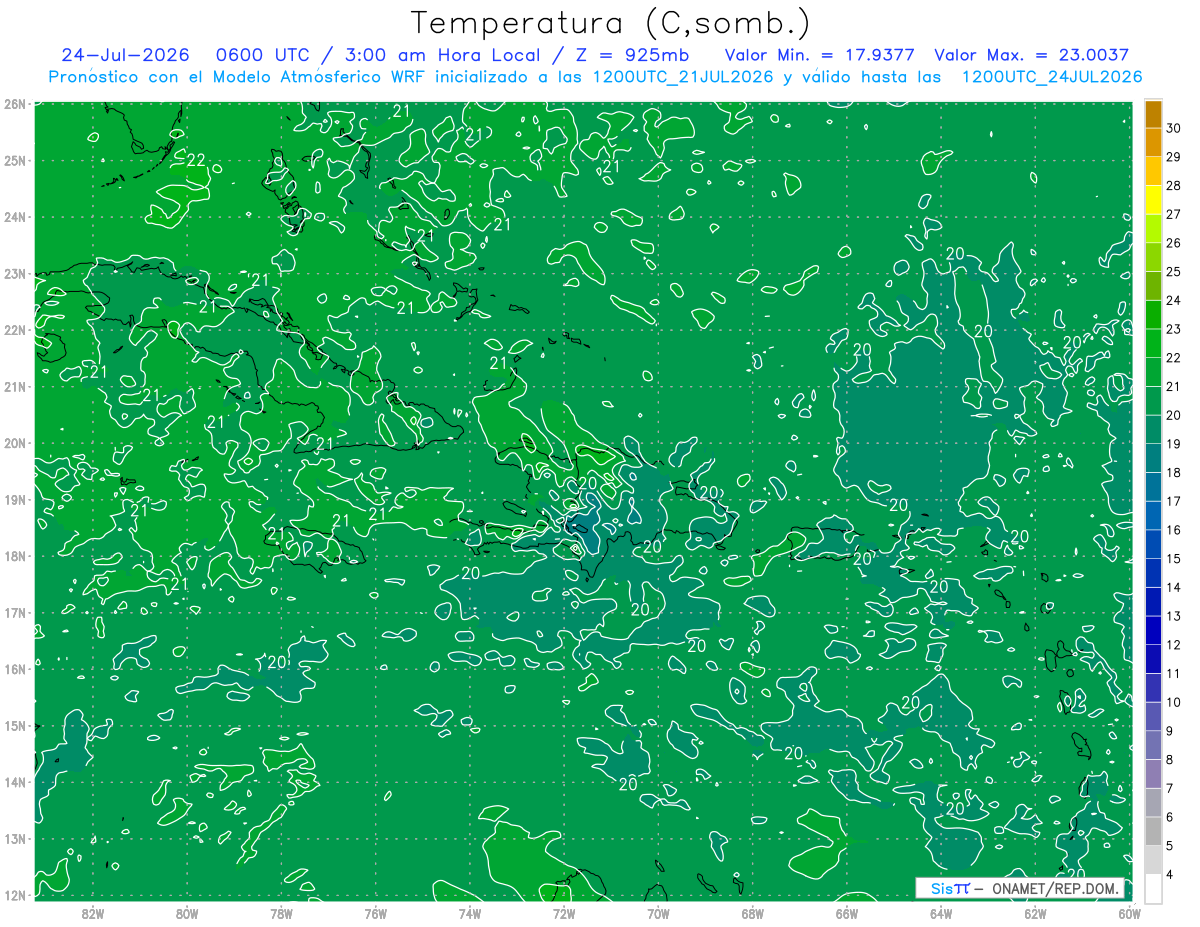Viewport: 1200px width, 927px height.
Task: Click the "64W" longitude axis label
Action: click(940, 913)
